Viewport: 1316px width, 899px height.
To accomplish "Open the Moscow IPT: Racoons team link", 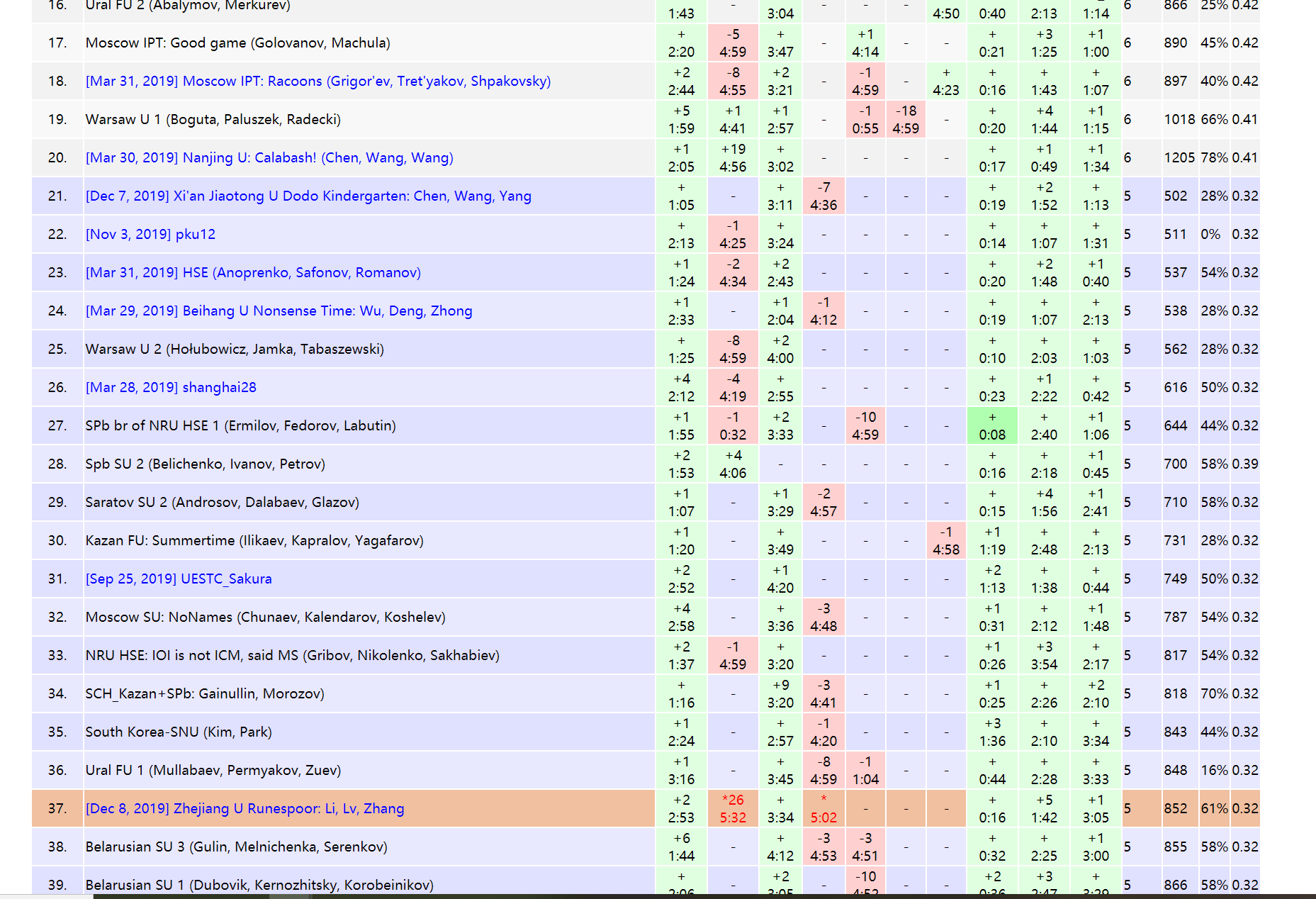I will click(317, 82).
